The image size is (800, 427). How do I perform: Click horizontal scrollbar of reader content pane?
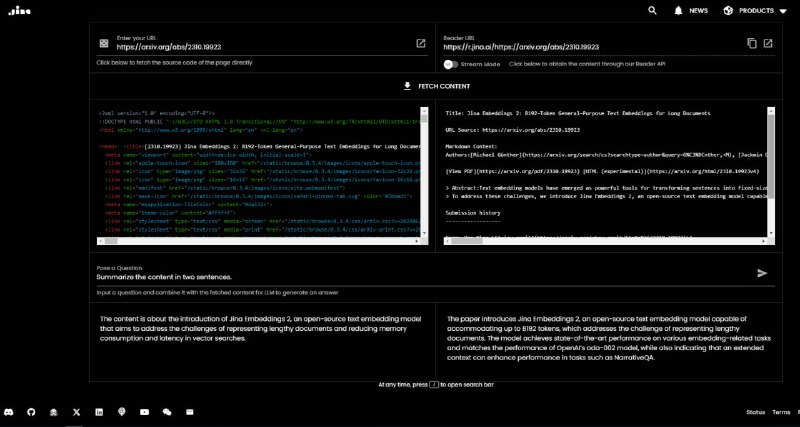[x=606, y=240]
